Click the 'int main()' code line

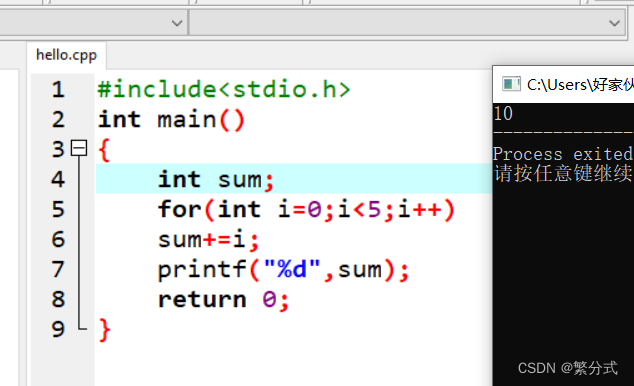pos(171,120)
